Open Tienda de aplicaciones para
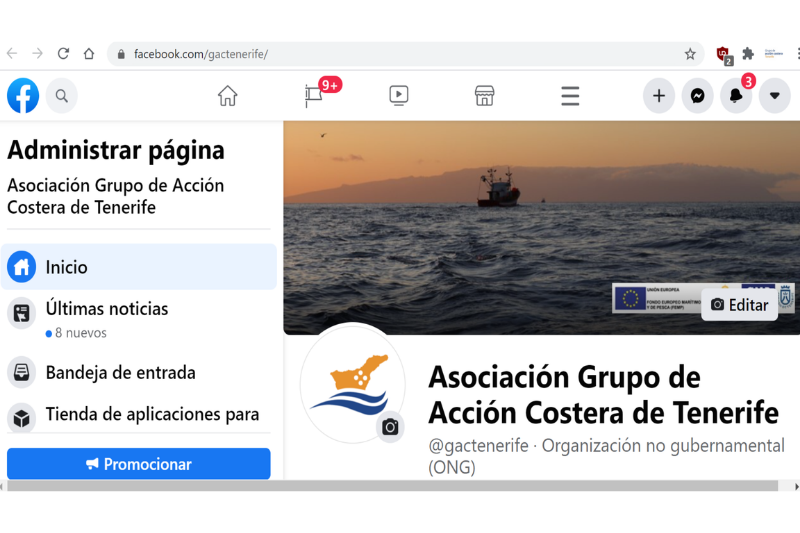The image size is (800, 533). 152,415
